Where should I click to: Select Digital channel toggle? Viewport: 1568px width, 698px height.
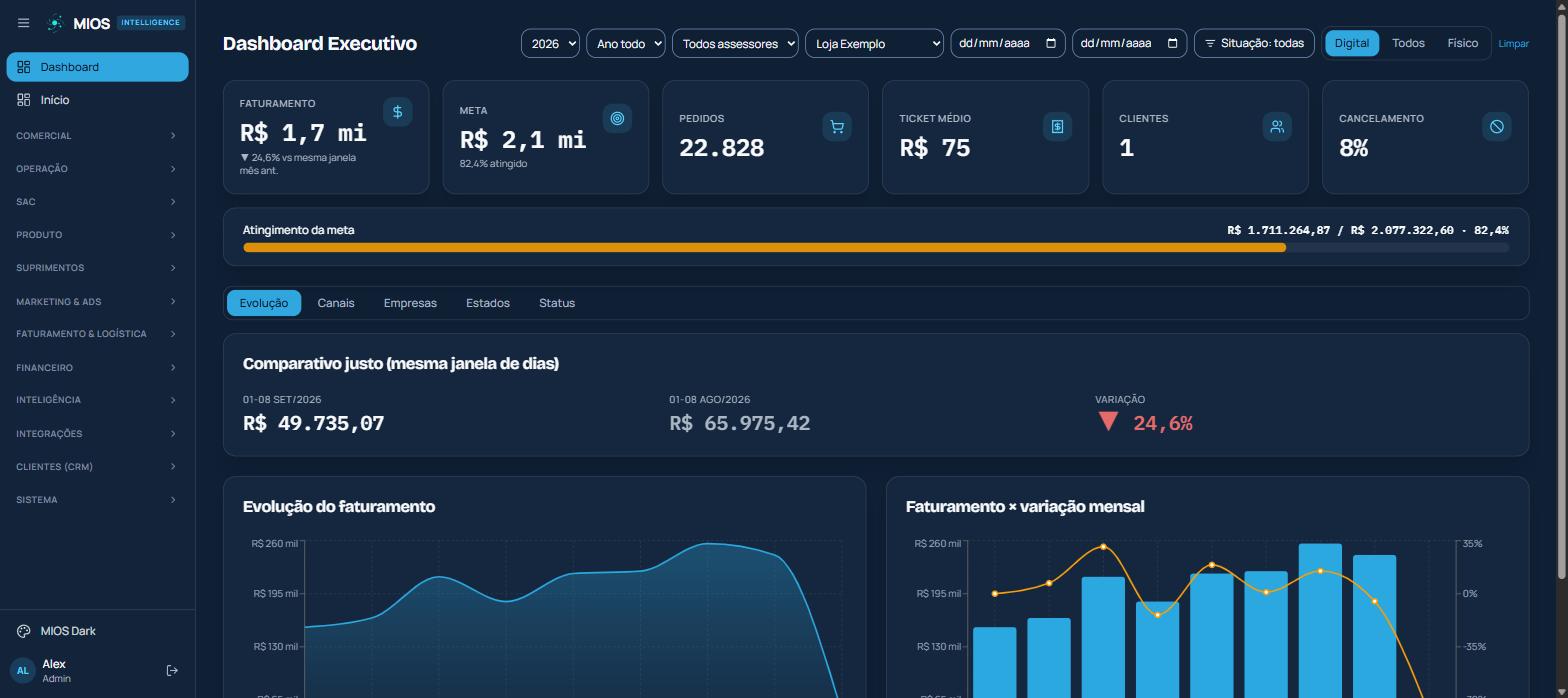(1352, 43)
